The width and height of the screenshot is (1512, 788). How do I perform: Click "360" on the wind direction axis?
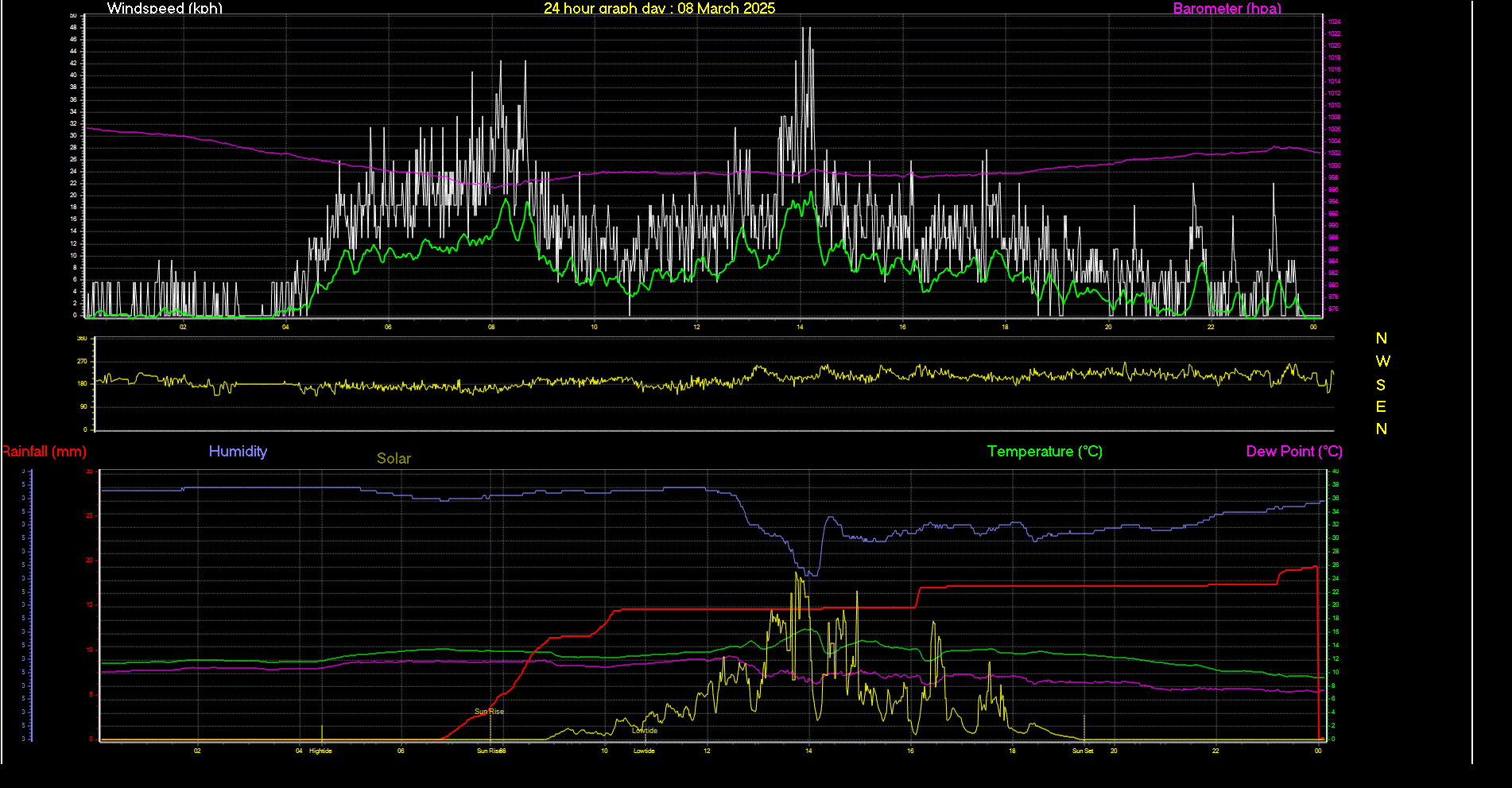click(x=82, y=339)
